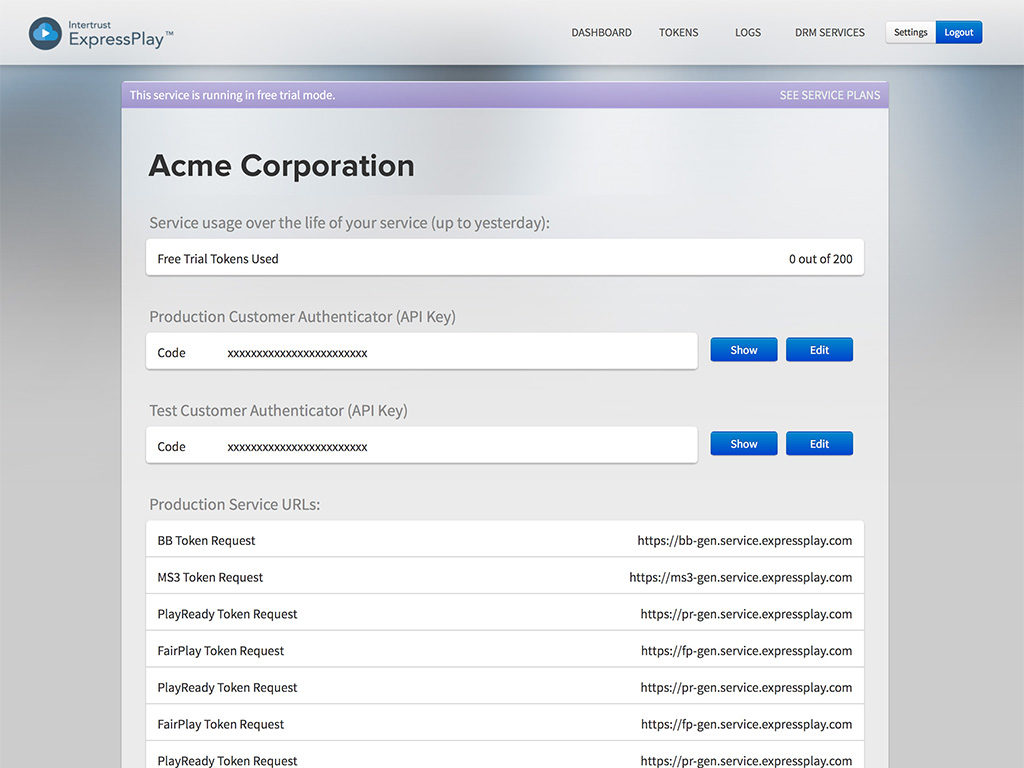Open the Settings button
Image resolution: width=1024 pixels, height=768 pixels.
pyautogui.click(x=910, y=33)
